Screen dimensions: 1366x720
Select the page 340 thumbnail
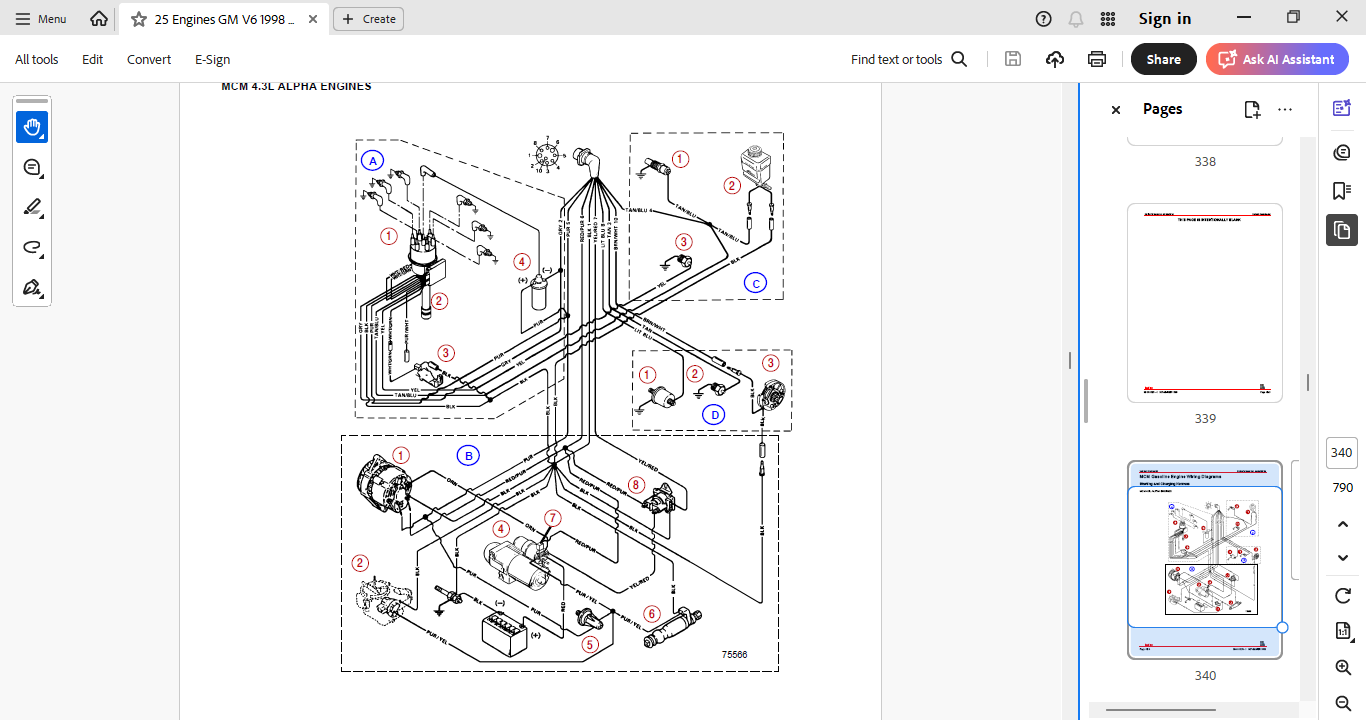click(x=1205, y=560)
